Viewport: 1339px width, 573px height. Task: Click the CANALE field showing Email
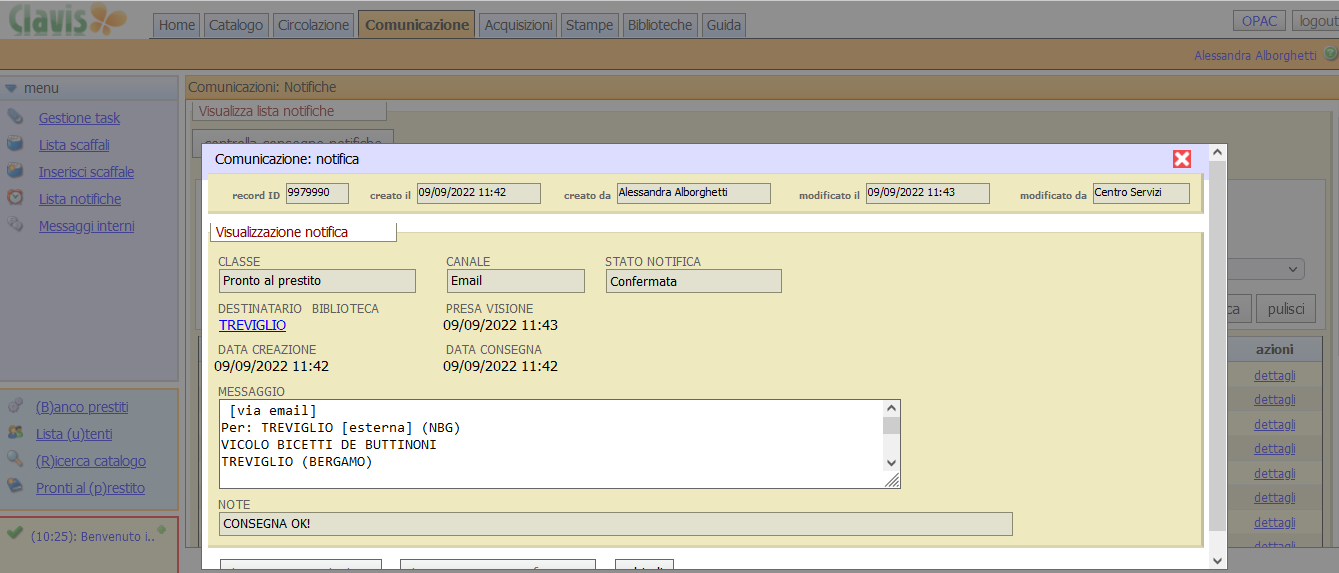pyautogui.click(x=516, y=281)
